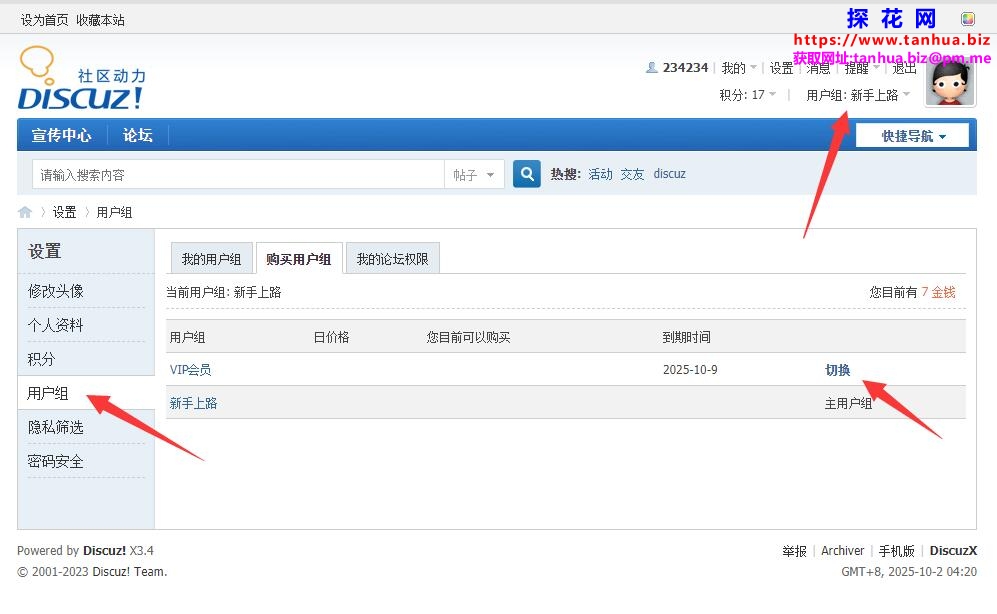Expand the 积分: 17 dropdown
This screenshot has height=614, width=997.
747,95
